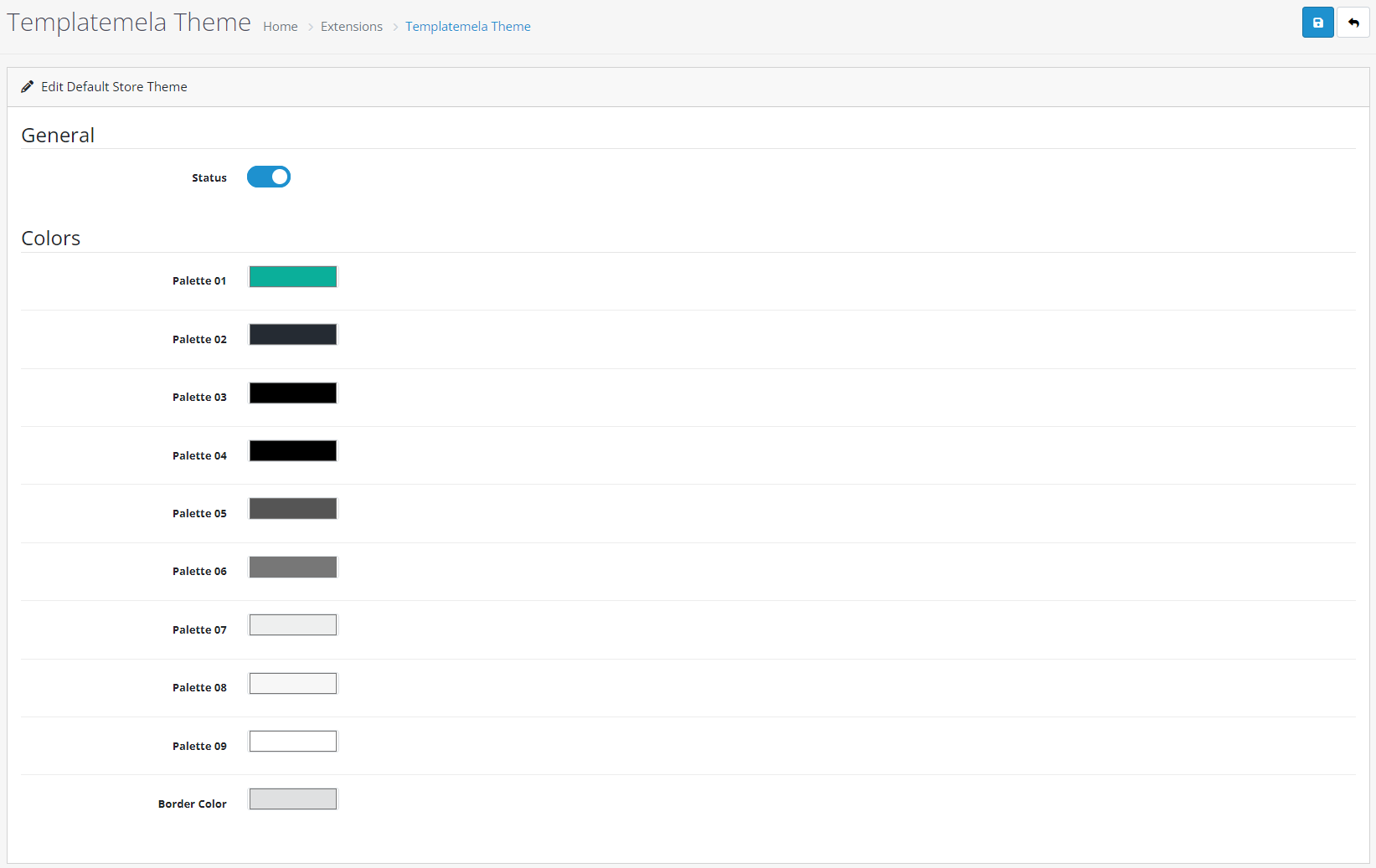The height and width of the screenshot is (868, 1376).
Task: Click the Back arrow icon button
Action: [x=1353, y=23]
